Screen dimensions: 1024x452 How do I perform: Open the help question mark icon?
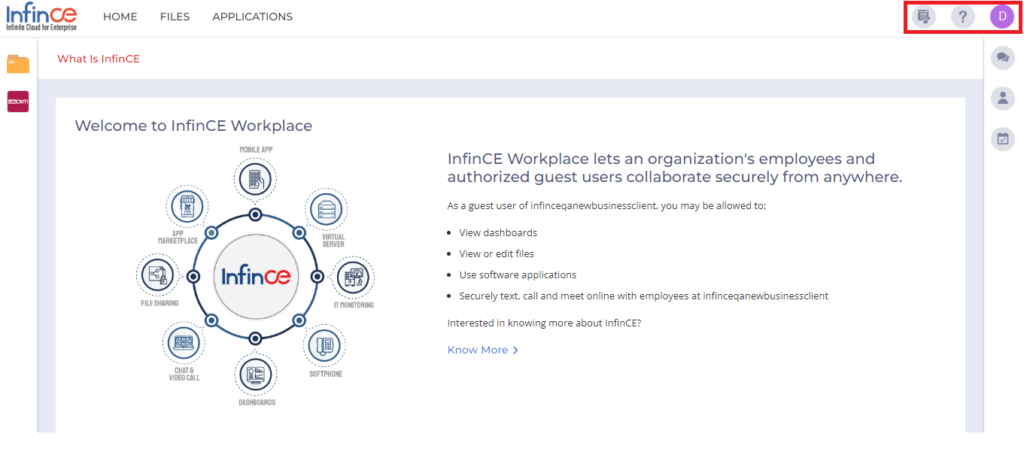coord(963,17)
